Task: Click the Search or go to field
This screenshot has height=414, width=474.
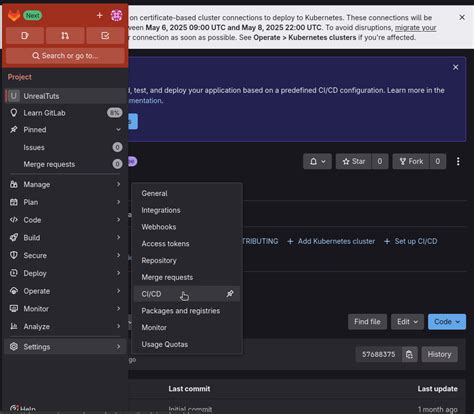Action: pyautogui.click(x=65, y=56)
